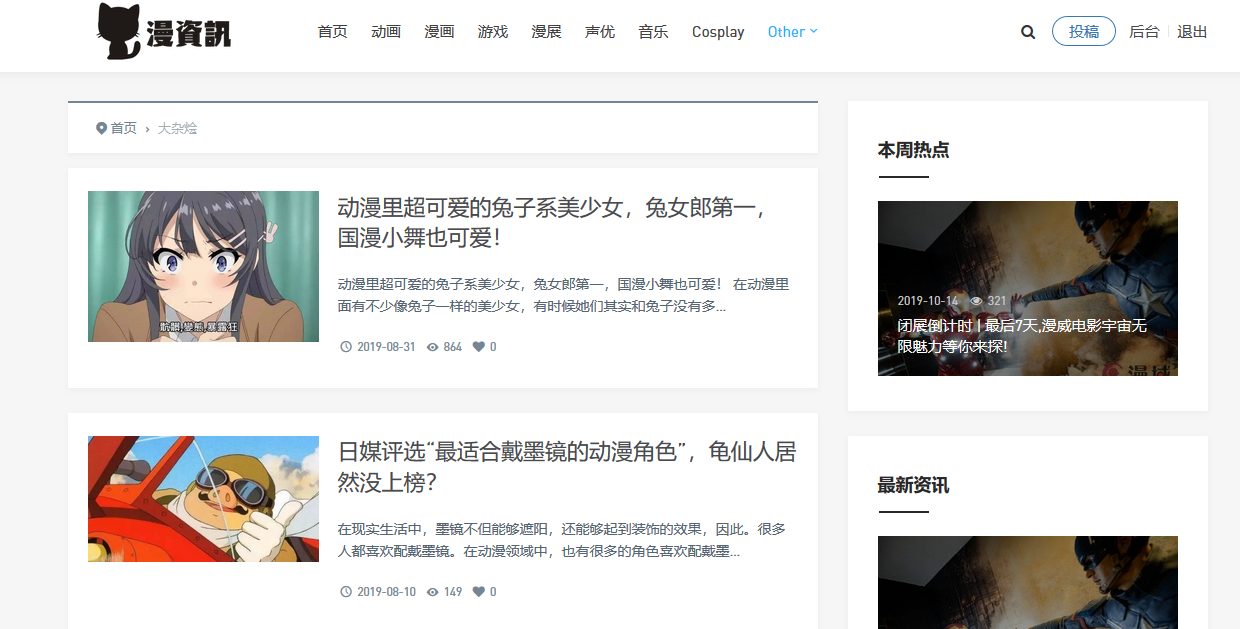The width and height of the screenshot is (1240, 629).
Task: Click the clock icon beside 2019-08-31
Action: pyautogui.click(x=346, y=347)
